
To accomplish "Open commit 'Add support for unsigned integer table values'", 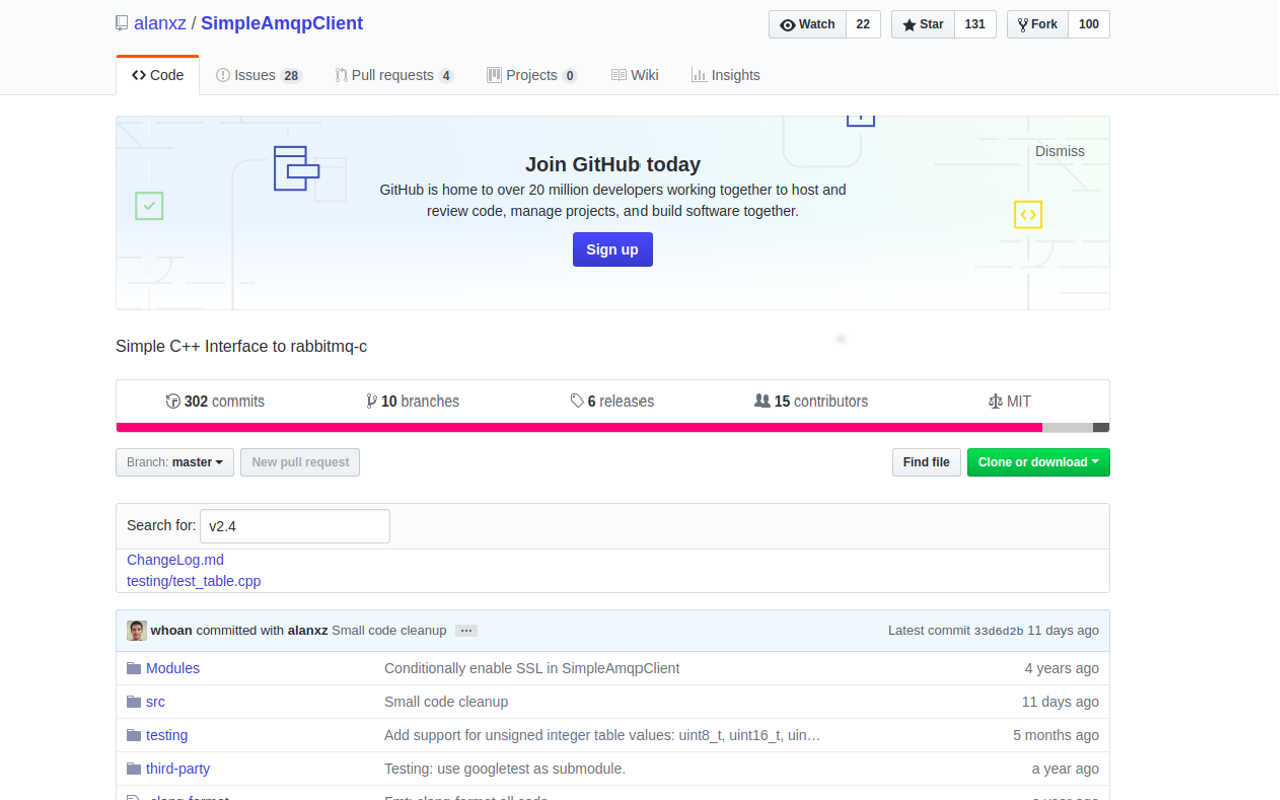I will click(x=602, y=735).
